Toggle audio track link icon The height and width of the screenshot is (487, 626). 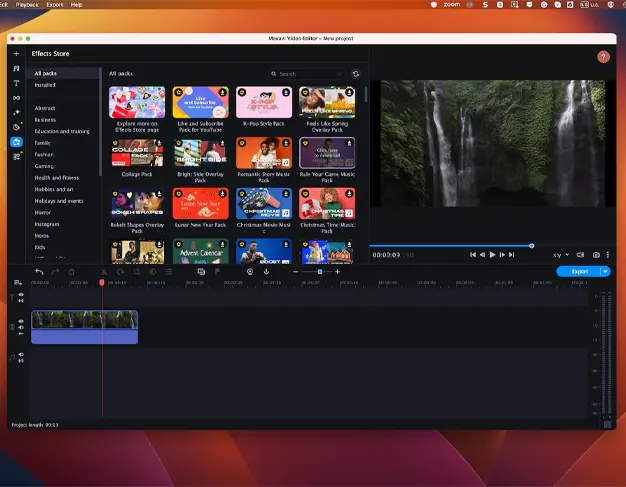point(21,360)
